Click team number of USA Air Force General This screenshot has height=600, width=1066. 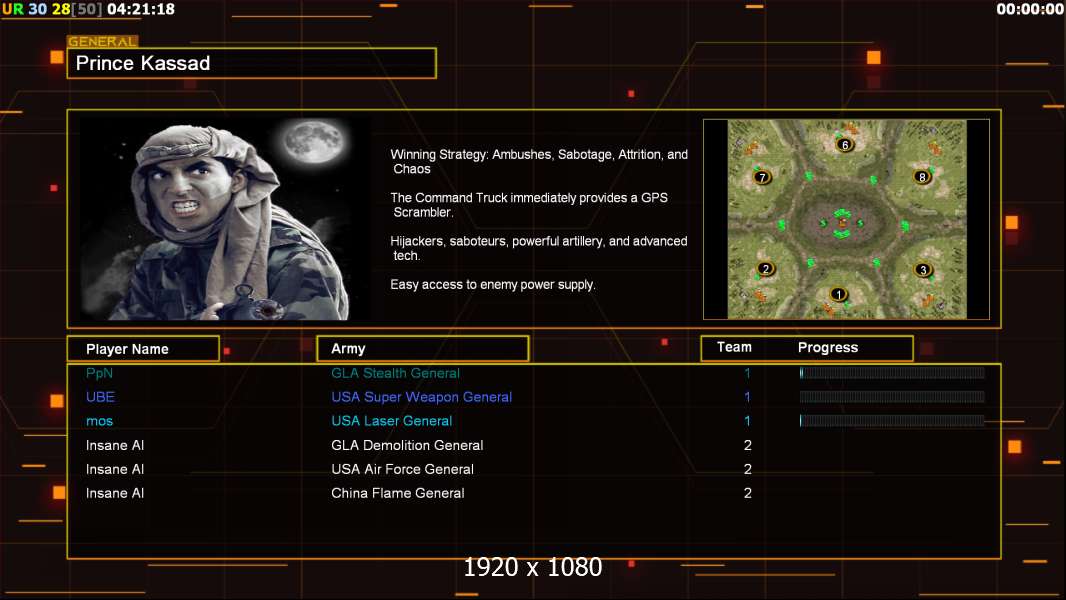(x=748, y=469)
